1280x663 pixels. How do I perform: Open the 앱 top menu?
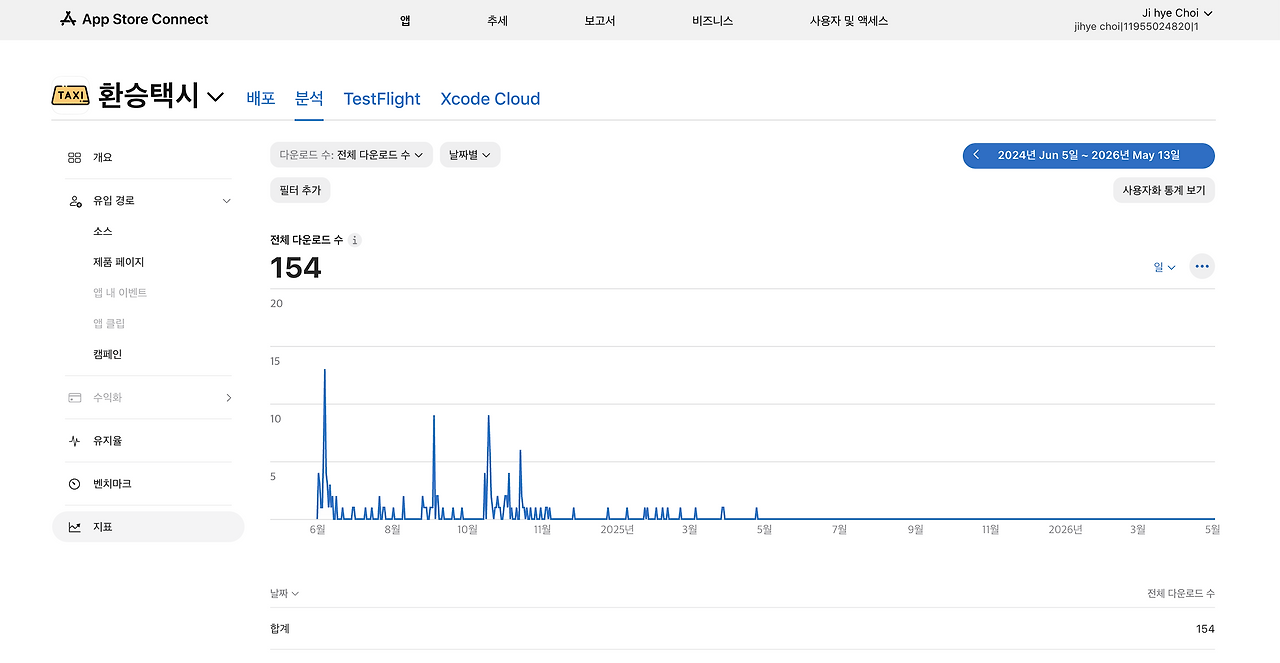click(x=405, y=20)
